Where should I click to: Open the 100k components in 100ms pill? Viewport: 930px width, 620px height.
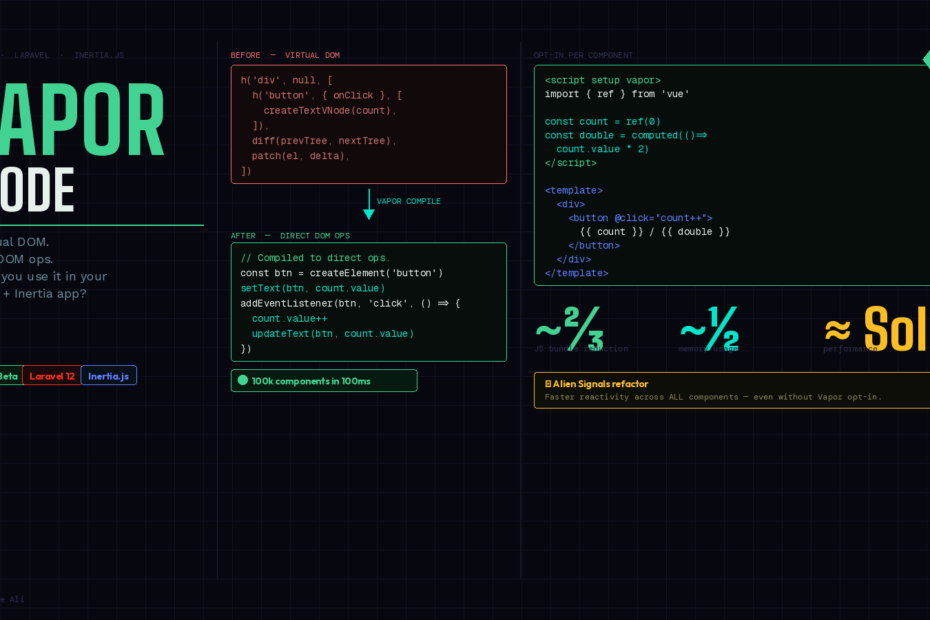[x=324, y=380]
